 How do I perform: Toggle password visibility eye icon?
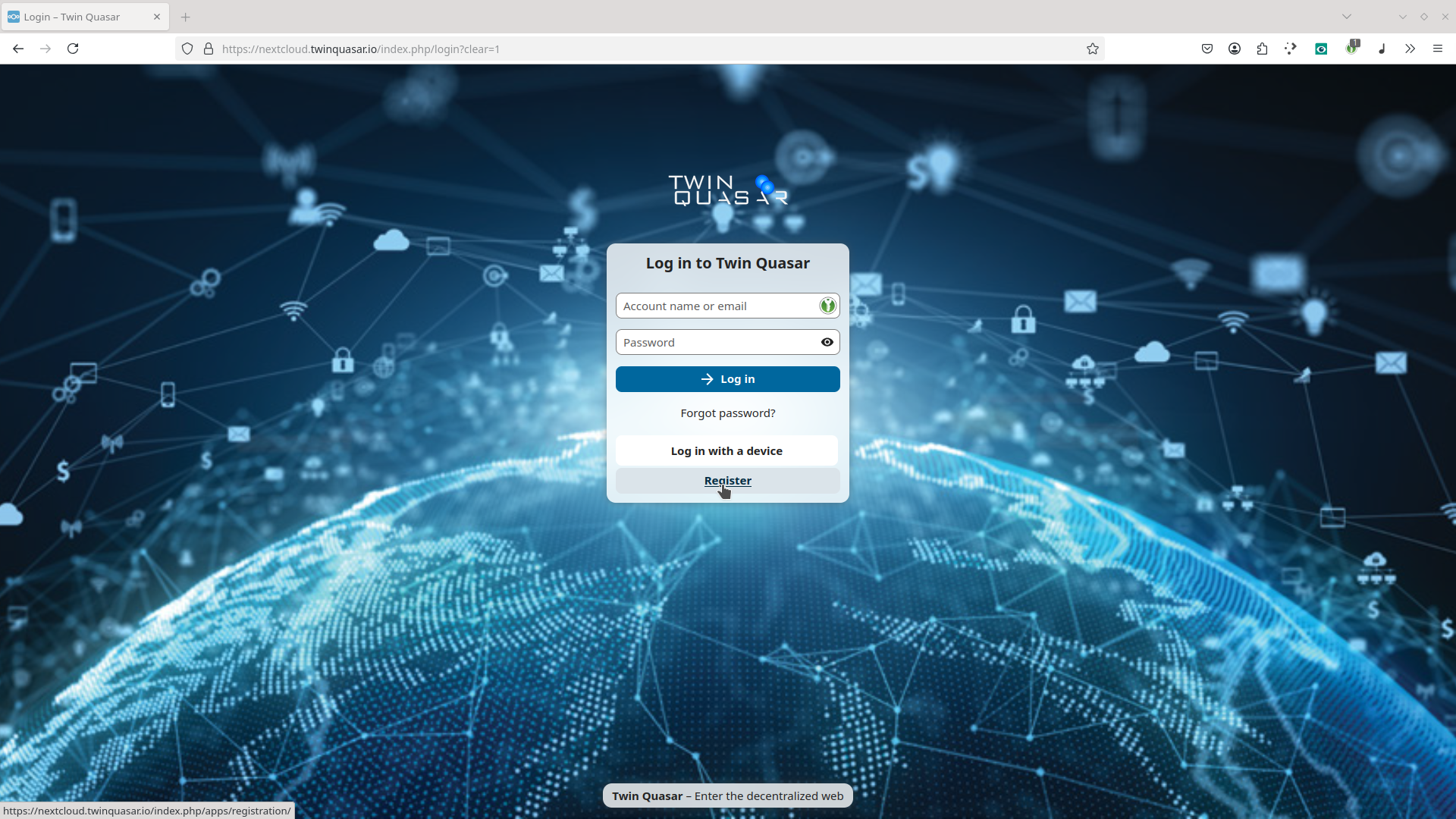[827, 342]
